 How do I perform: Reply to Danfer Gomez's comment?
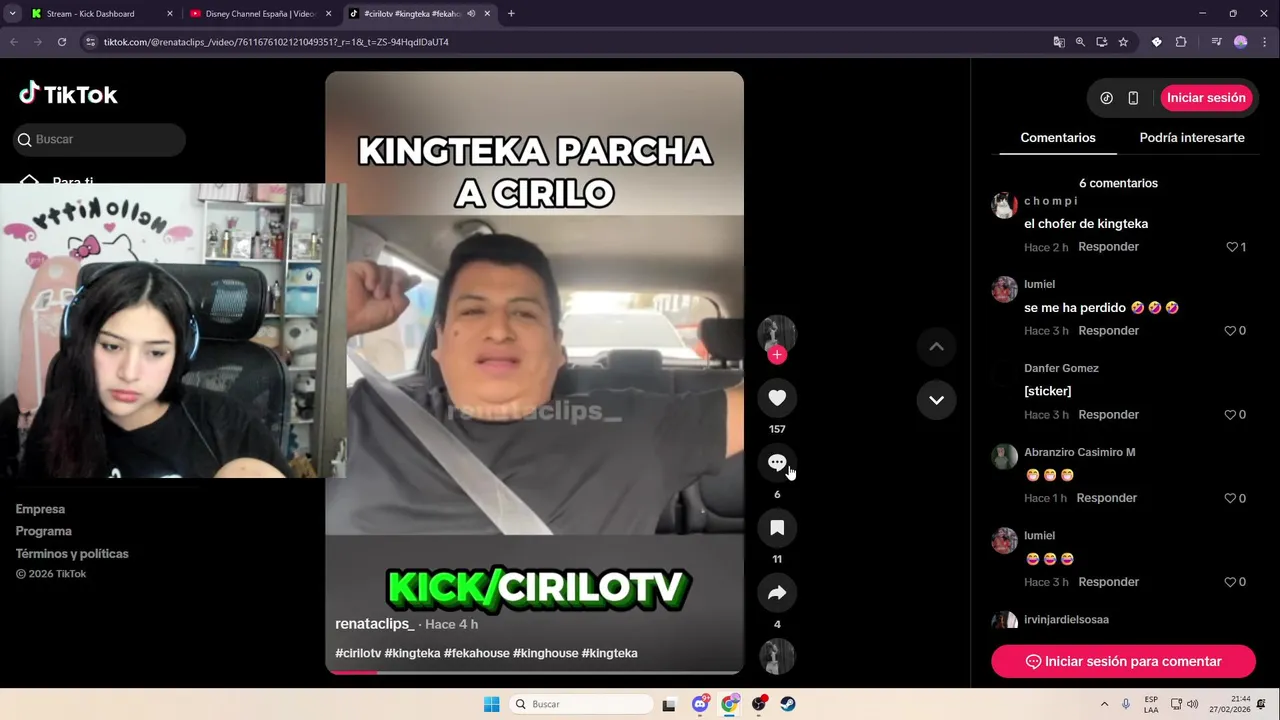pyautogui.click(x=1108, y=415)
